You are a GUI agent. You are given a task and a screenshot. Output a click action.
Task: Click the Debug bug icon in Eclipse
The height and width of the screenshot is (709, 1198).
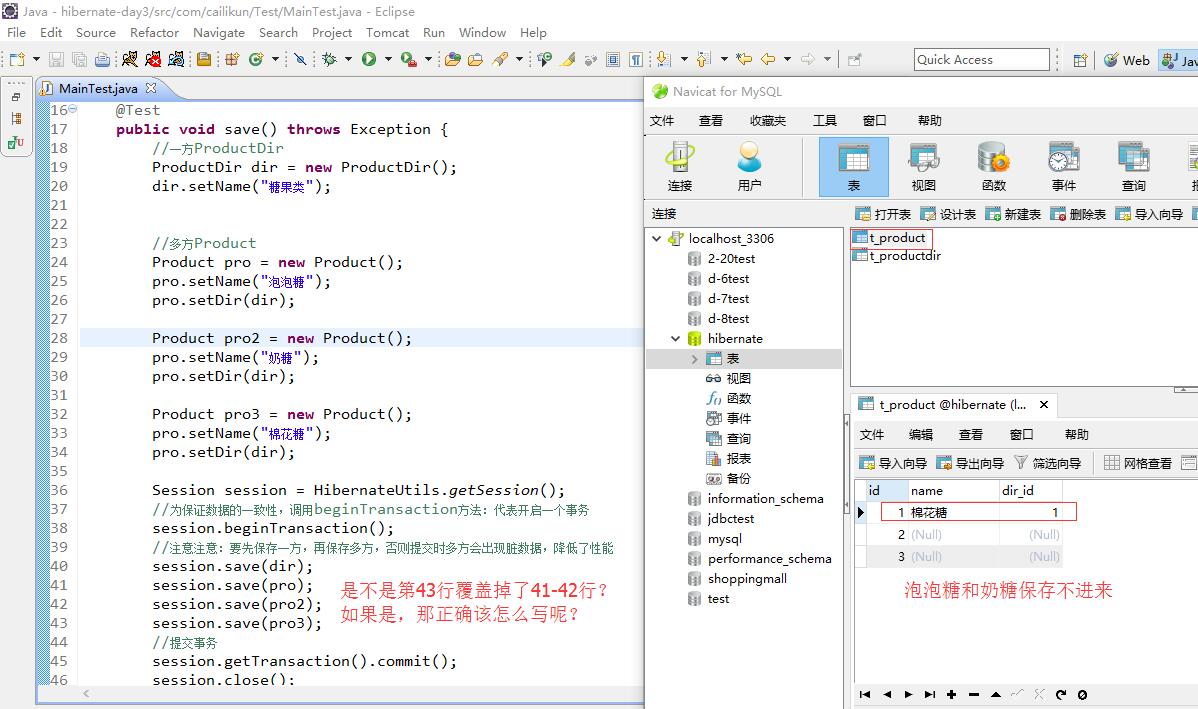pyautogui.click(x=329, y=59)
